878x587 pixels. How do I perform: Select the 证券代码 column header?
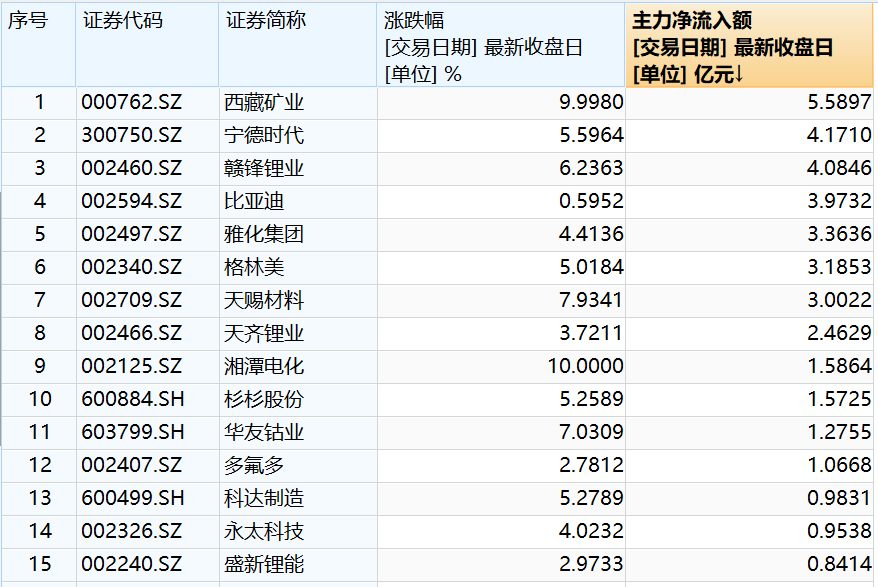tap(147, 45)
